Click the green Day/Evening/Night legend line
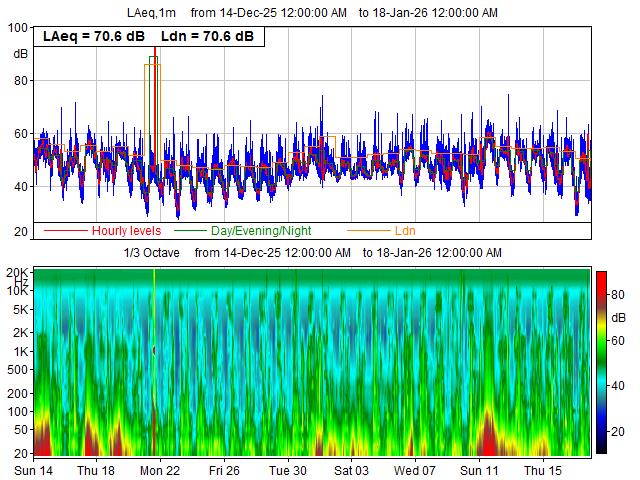 186,231
